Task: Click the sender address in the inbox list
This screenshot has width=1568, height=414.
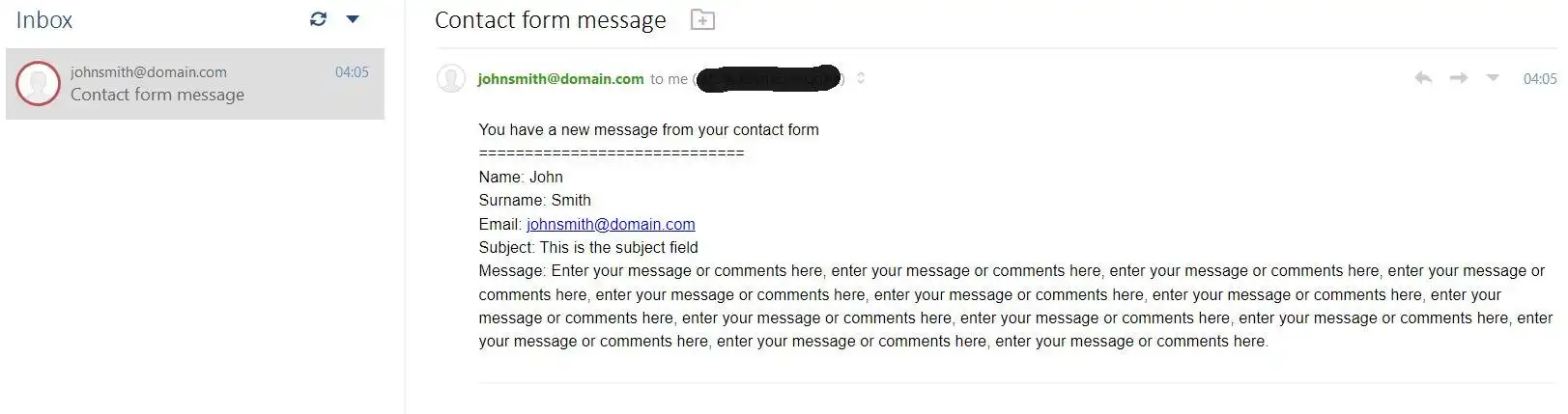Action: point(149,72)
